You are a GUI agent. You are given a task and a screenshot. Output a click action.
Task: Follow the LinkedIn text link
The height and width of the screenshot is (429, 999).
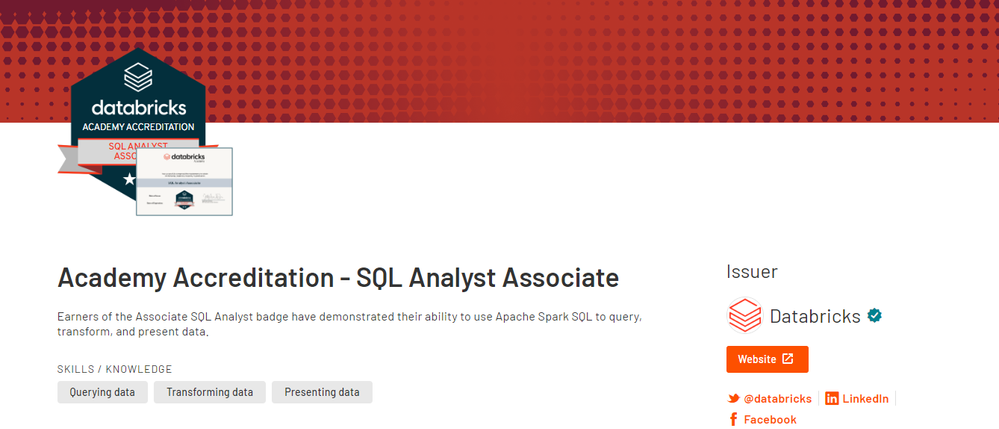click(x=865, y=399)
